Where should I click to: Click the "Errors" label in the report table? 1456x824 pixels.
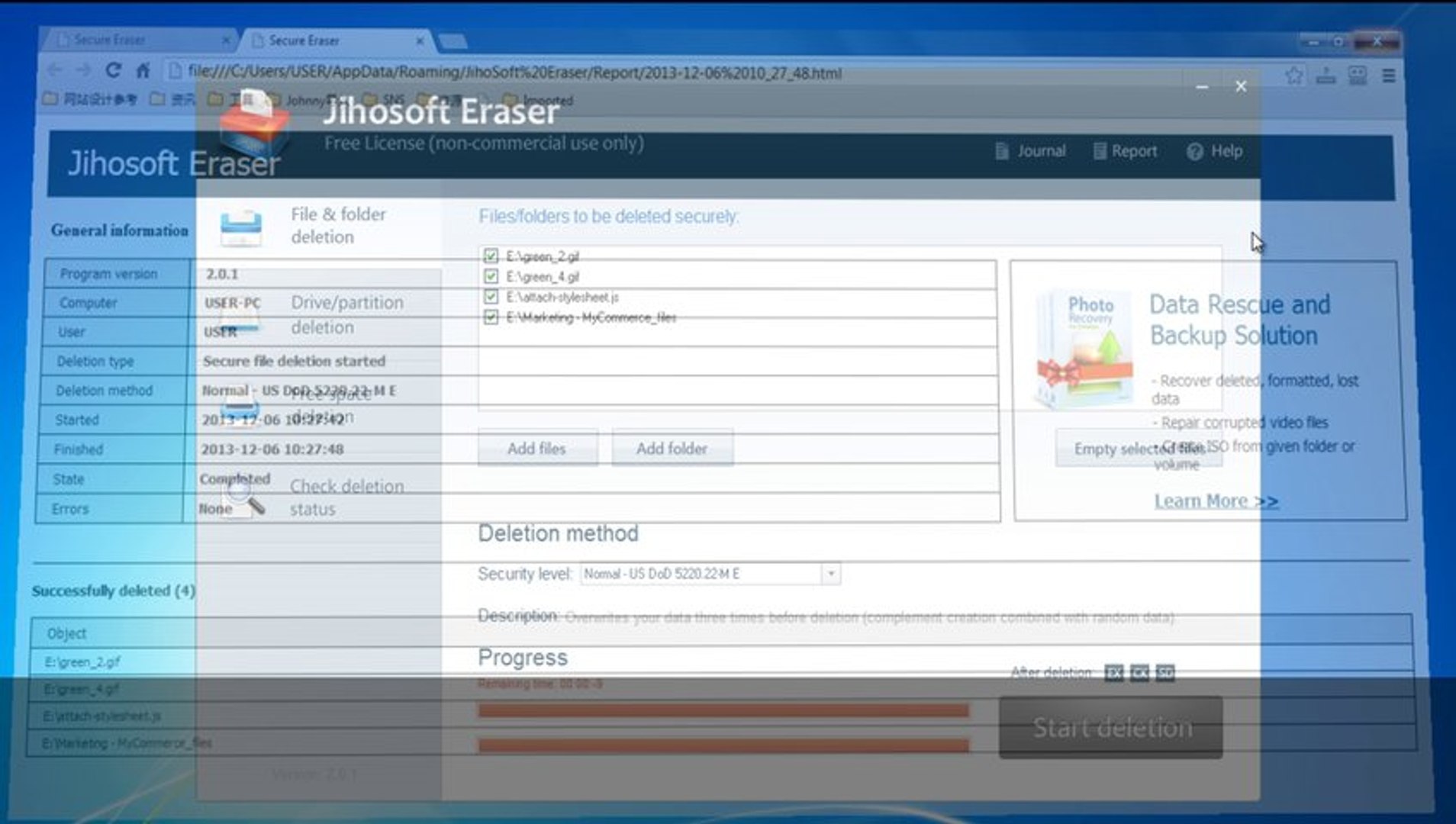pos(70,509)
